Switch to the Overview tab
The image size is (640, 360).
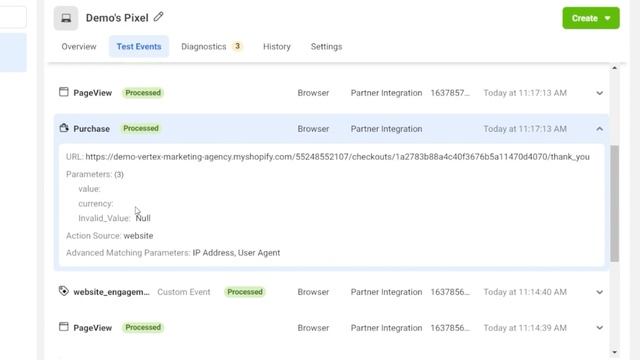coord(79,47)
